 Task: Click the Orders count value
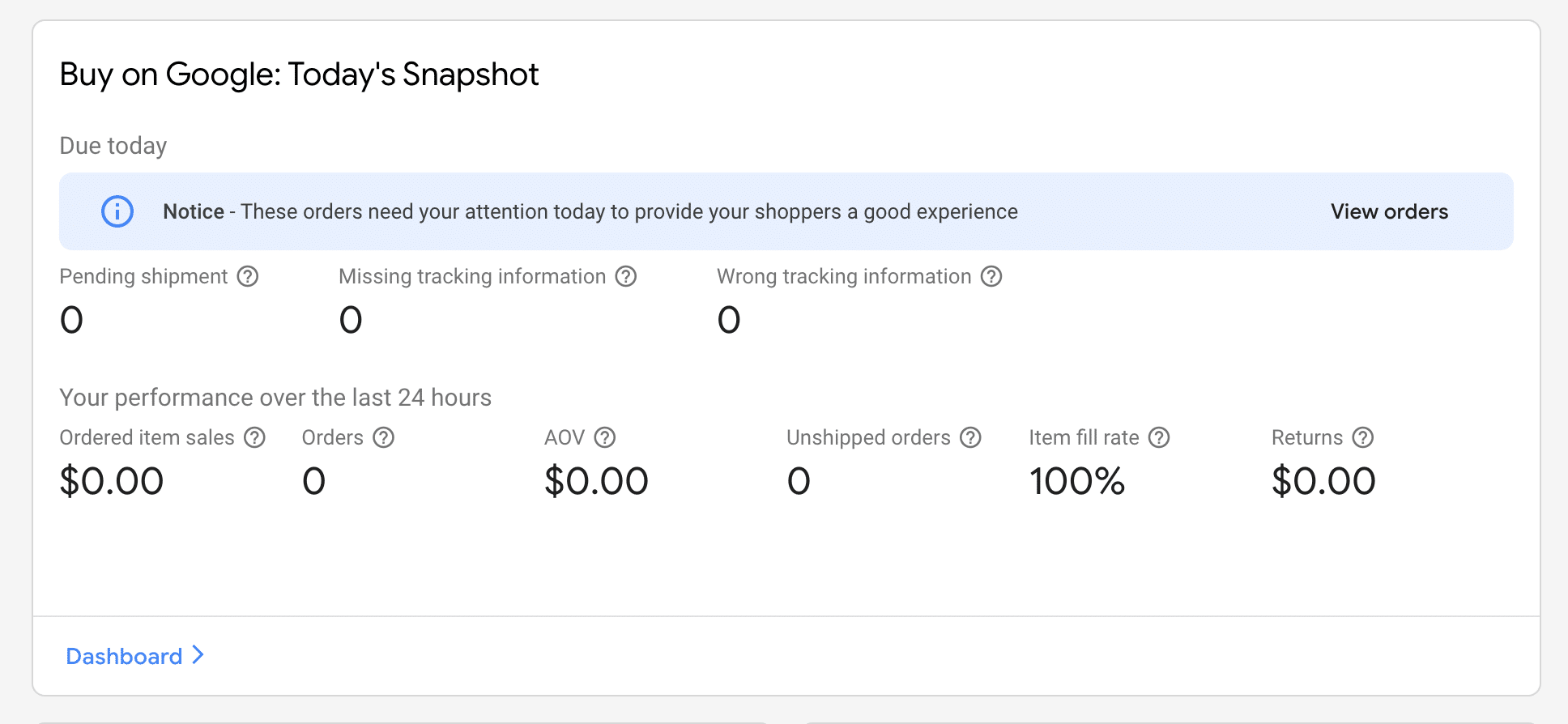(314, 481)
